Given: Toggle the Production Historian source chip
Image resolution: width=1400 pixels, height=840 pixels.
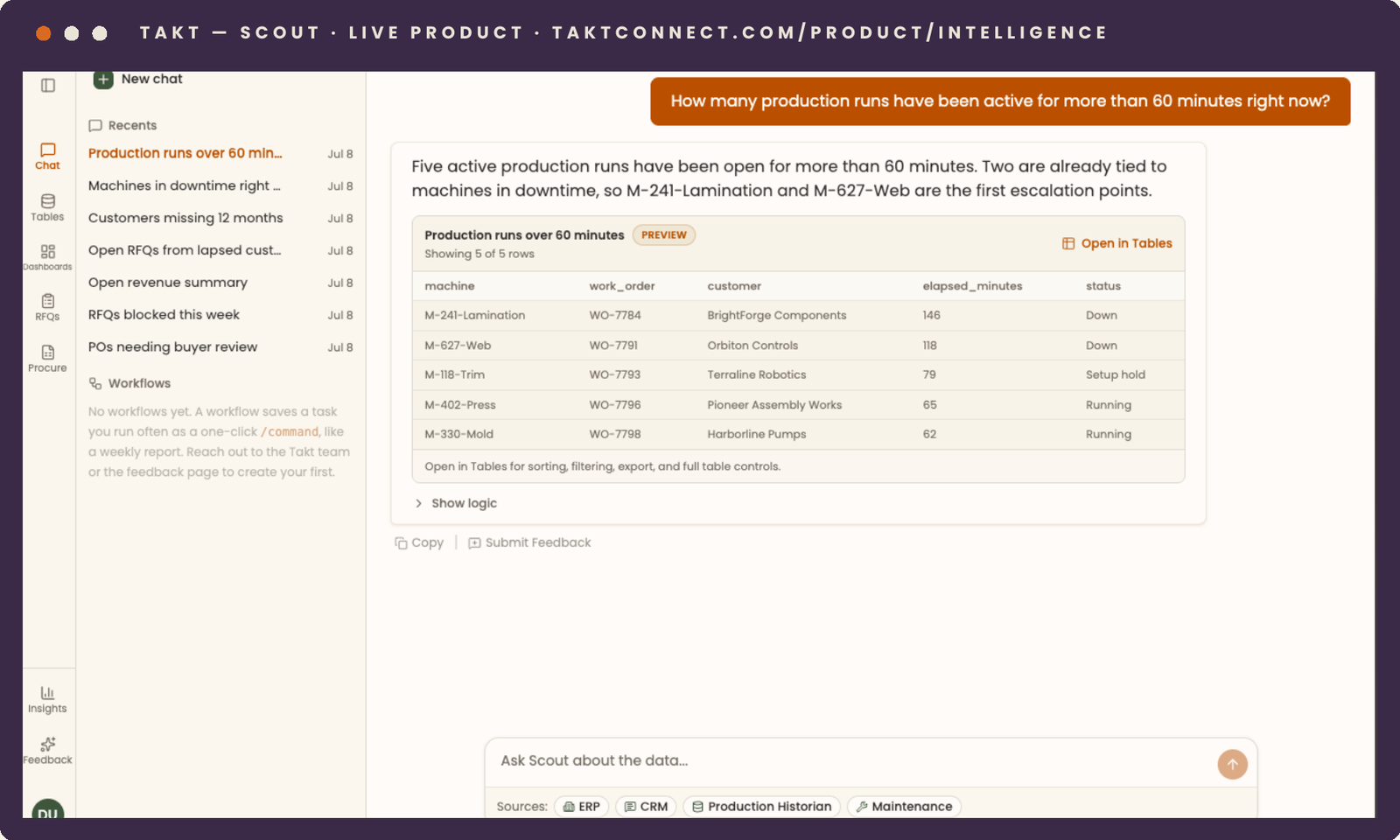Looking at the screenshot, I should 761,807.
